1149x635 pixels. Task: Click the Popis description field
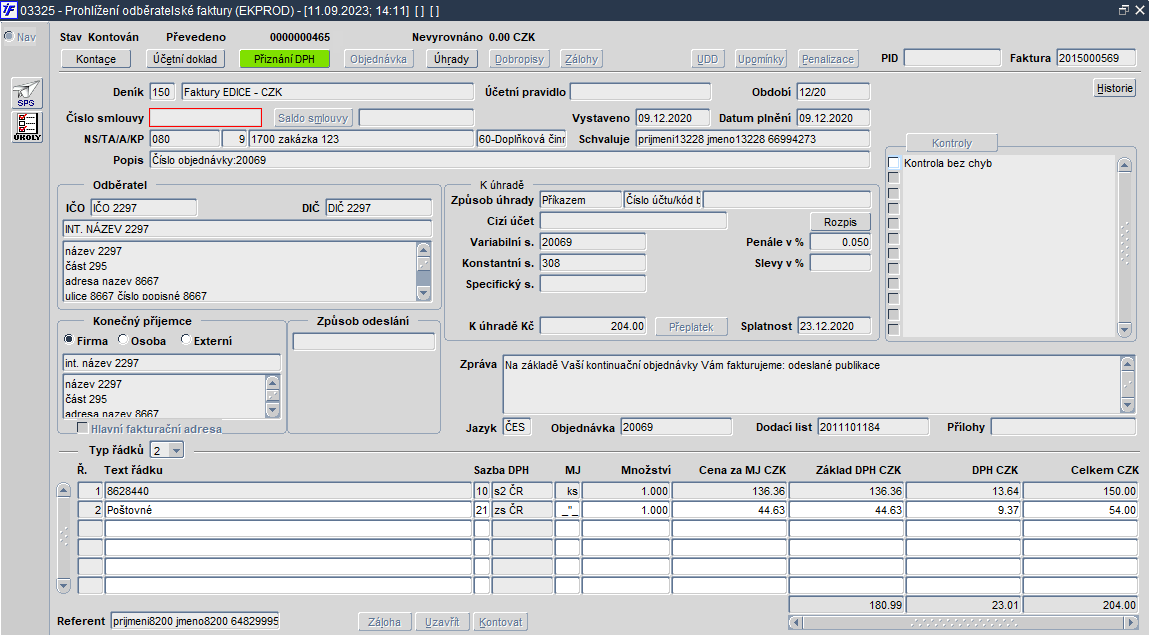click(510, 160)
